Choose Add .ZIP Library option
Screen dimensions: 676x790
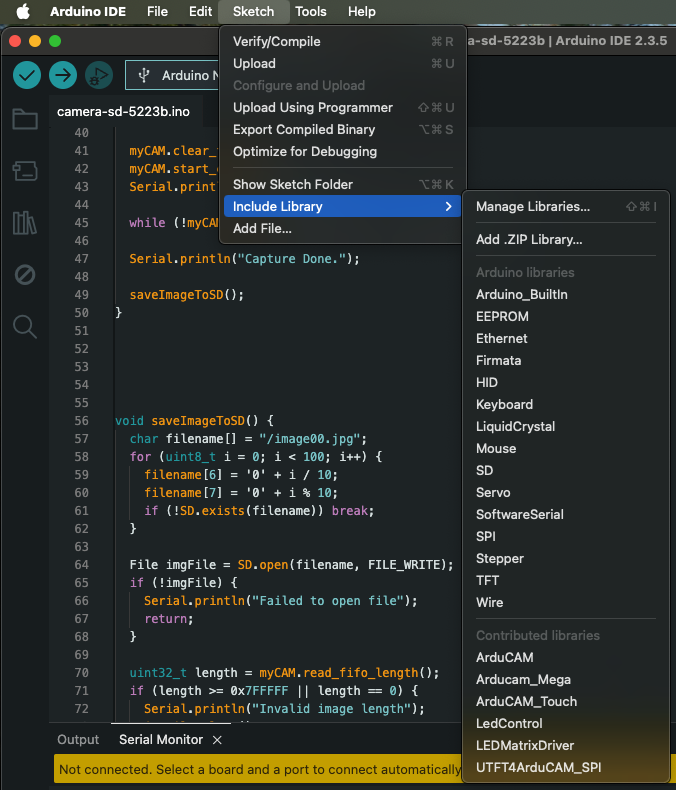[x=528, y=240]
